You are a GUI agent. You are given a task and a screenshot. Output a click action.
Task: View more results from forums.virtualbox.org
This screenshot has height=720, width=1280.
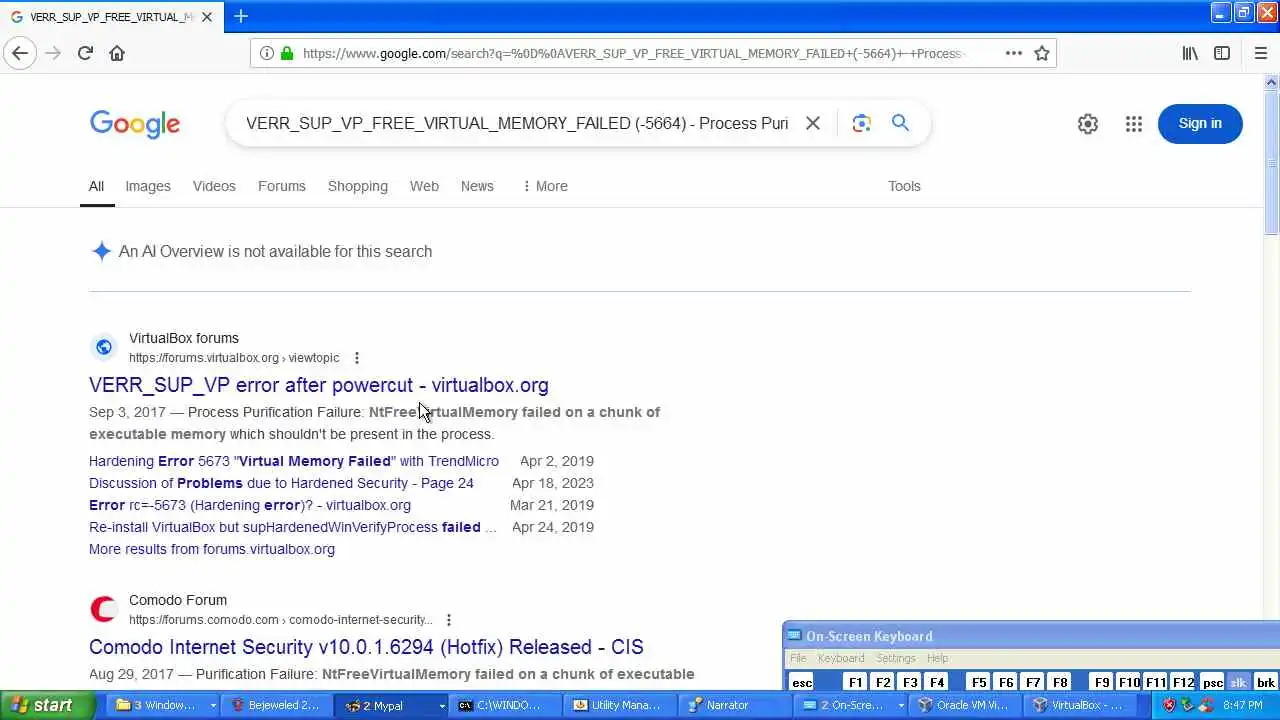212,549
